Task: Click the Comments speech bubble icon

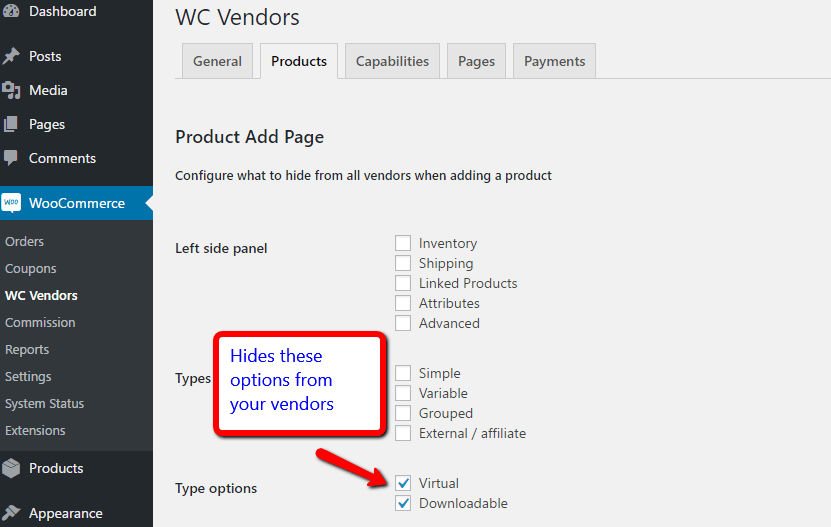Action: click(12, 158)
